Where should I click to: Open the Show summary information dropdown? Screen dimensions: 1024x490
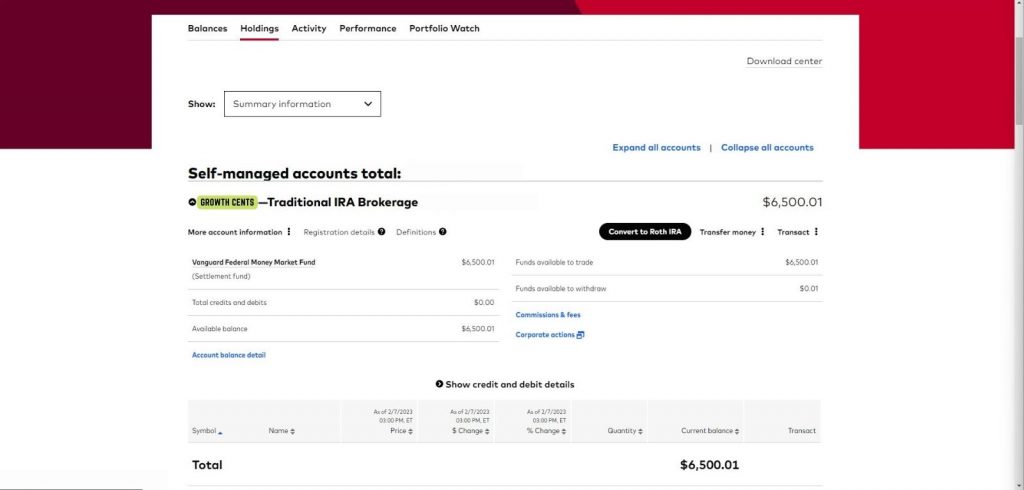[302, 104]
